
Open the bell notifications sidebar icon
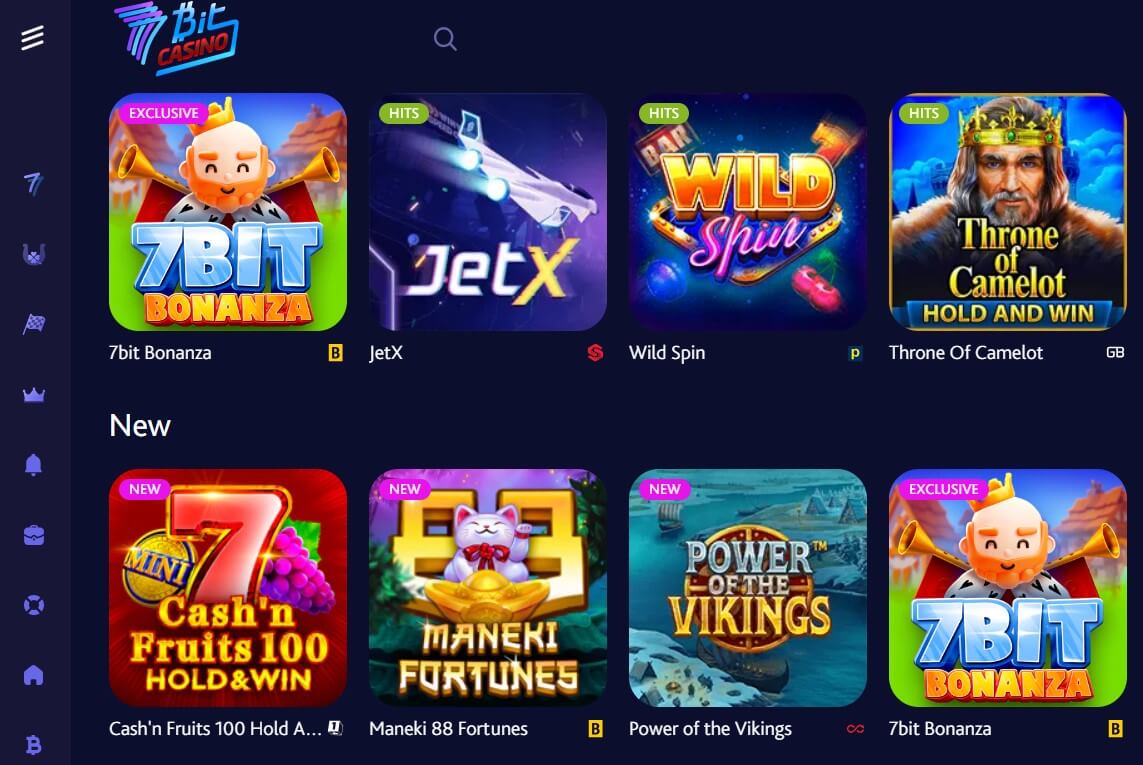click(34, 465)
